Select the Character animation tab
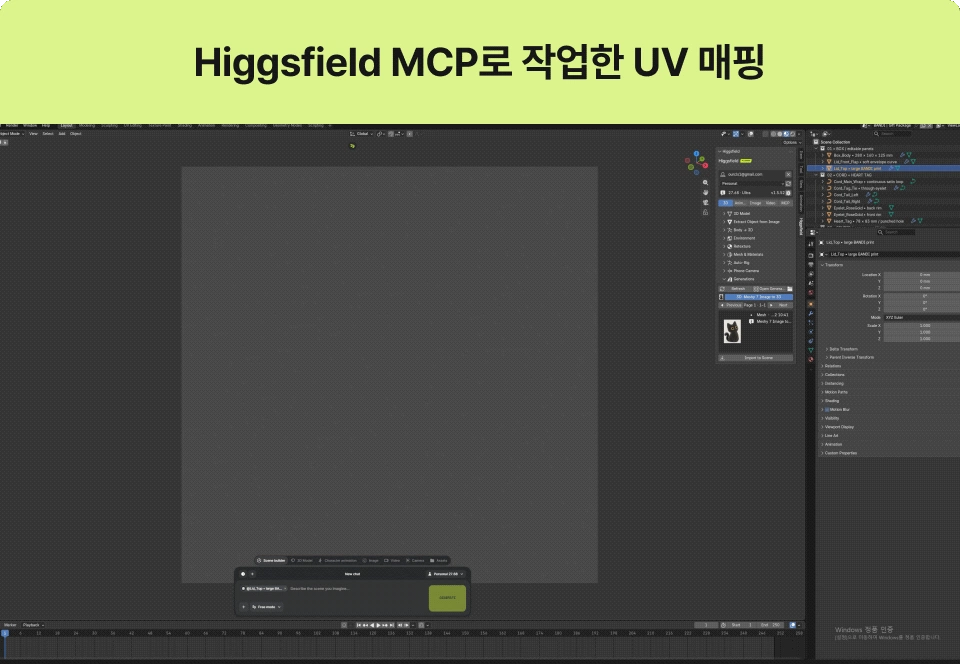 [338, 561]
